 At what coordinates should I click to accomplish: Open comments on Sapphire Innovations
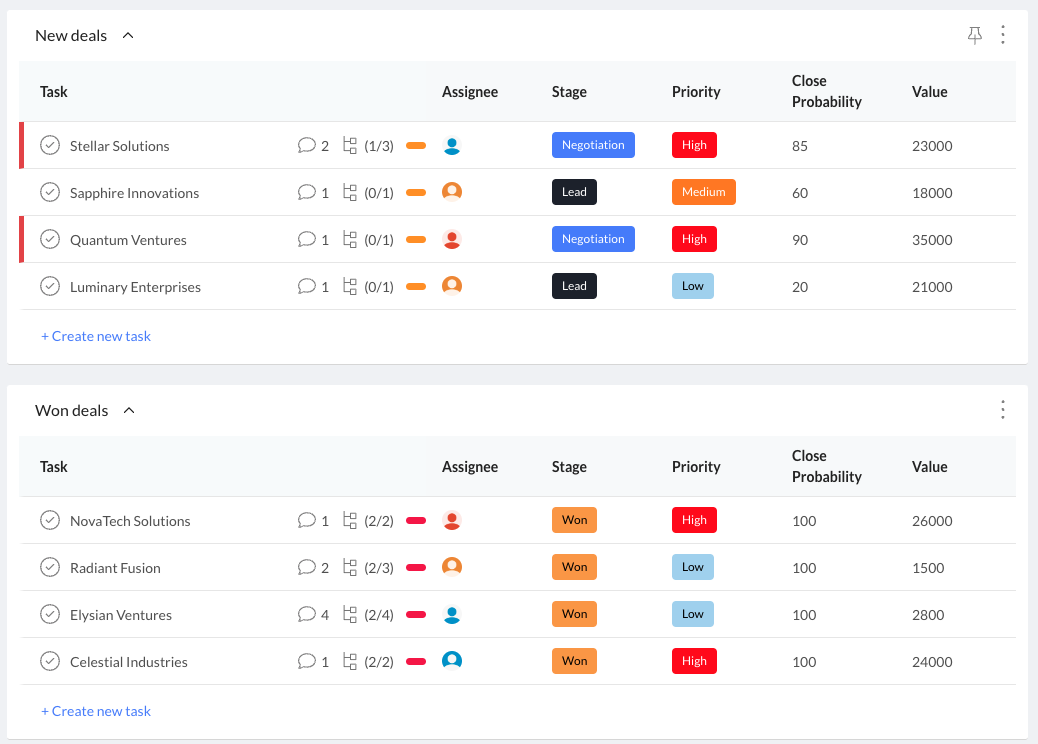[307, 192]
